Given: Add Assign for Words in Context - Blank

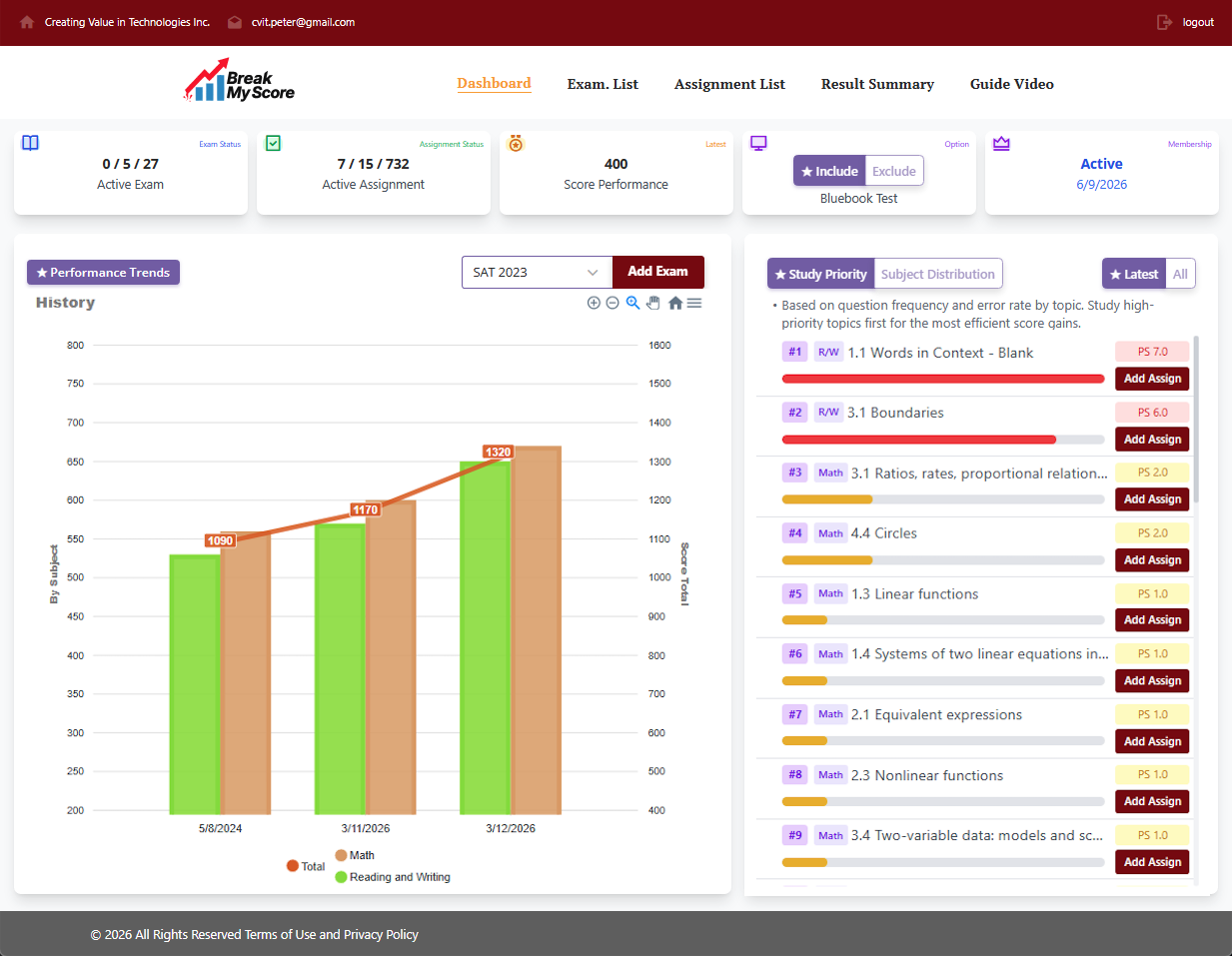Looking at the screenshot, I should (1151, 379).
